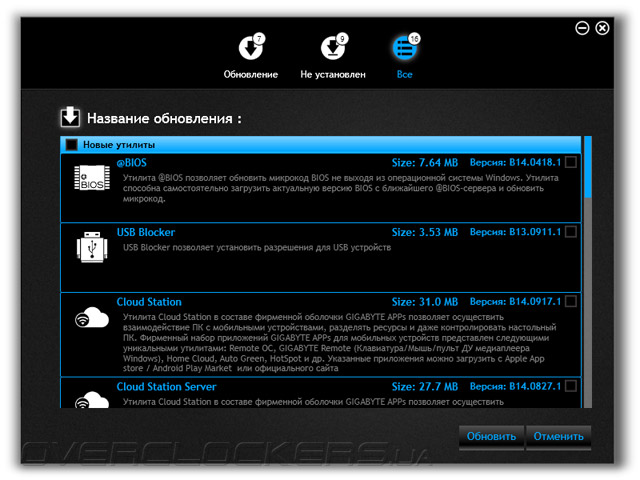The width and height of the screenshot is (640, 480).
Task: Click the Обновить button
Action: [x=491, y=437]
